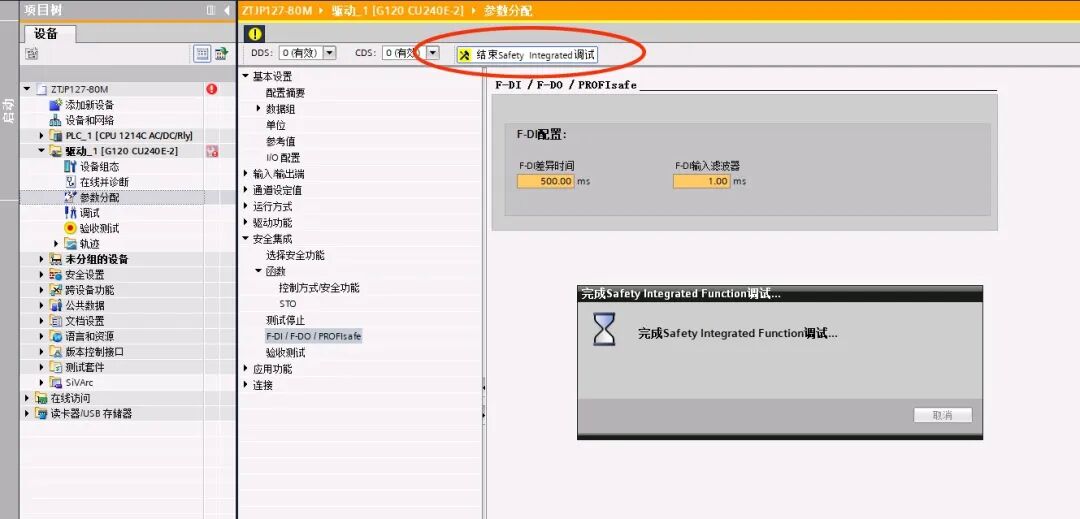This screenshot has width=1080, height=519.
Task: Expand the 通道设定值 section
Action: [x=245, y=190]
